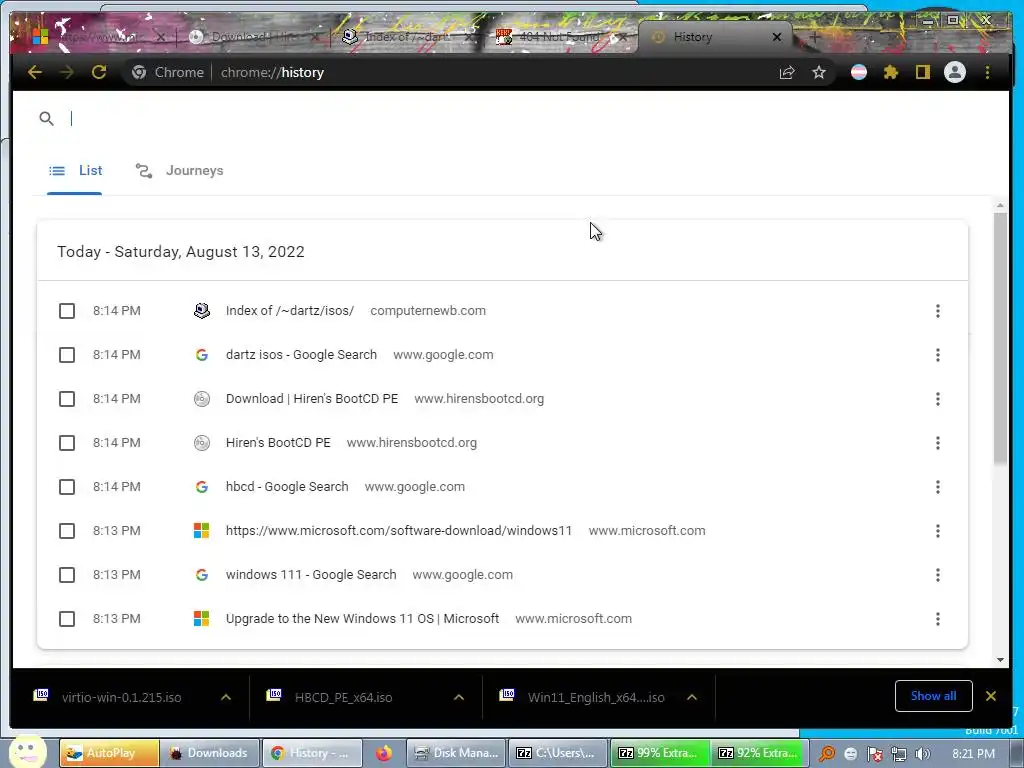Click the orange magnifier tray icon
The image size is (1024, 768).
tap(827, 754)
